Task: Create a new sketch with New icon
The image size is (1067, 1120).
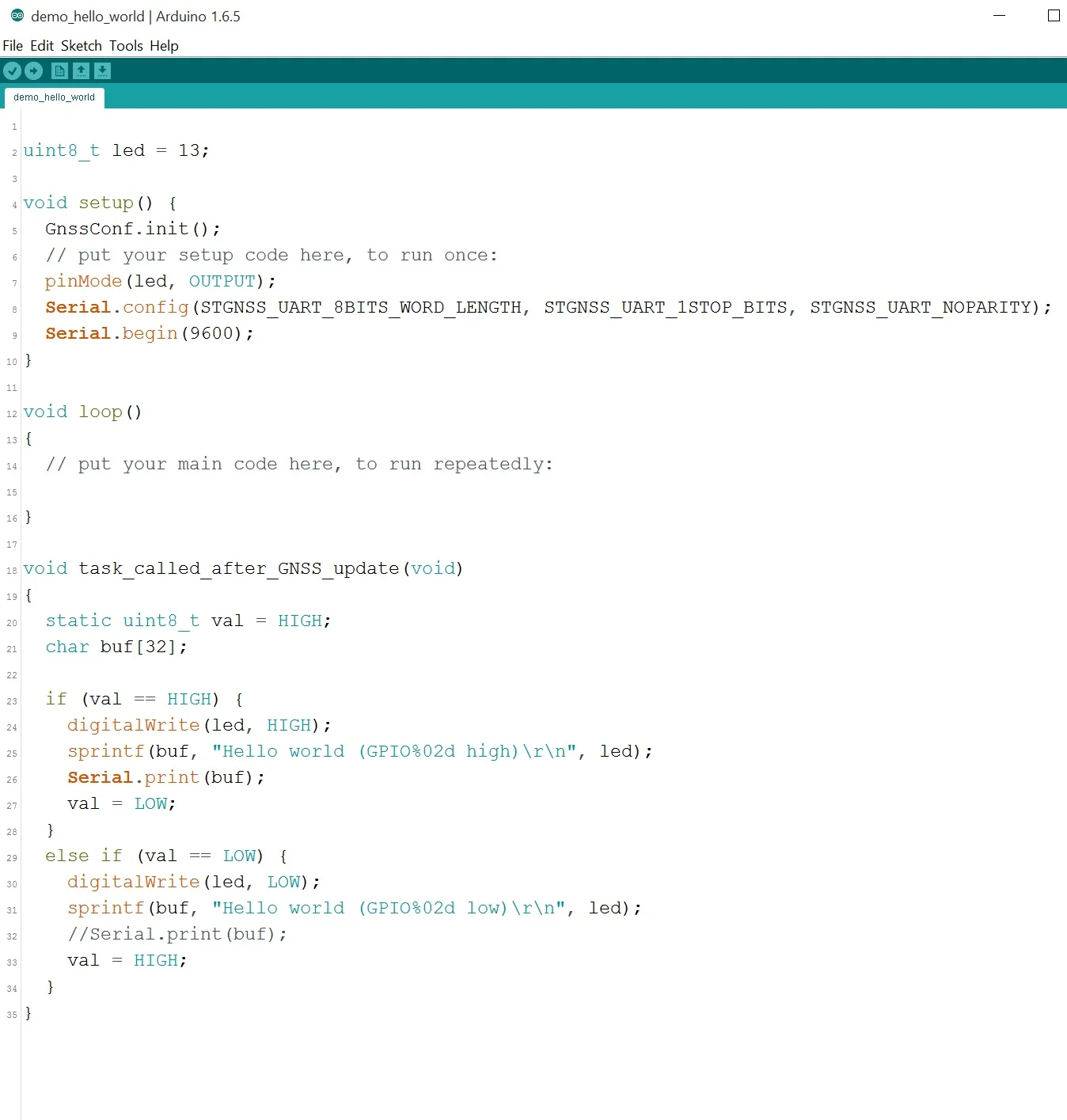Action: click(59, 71)
